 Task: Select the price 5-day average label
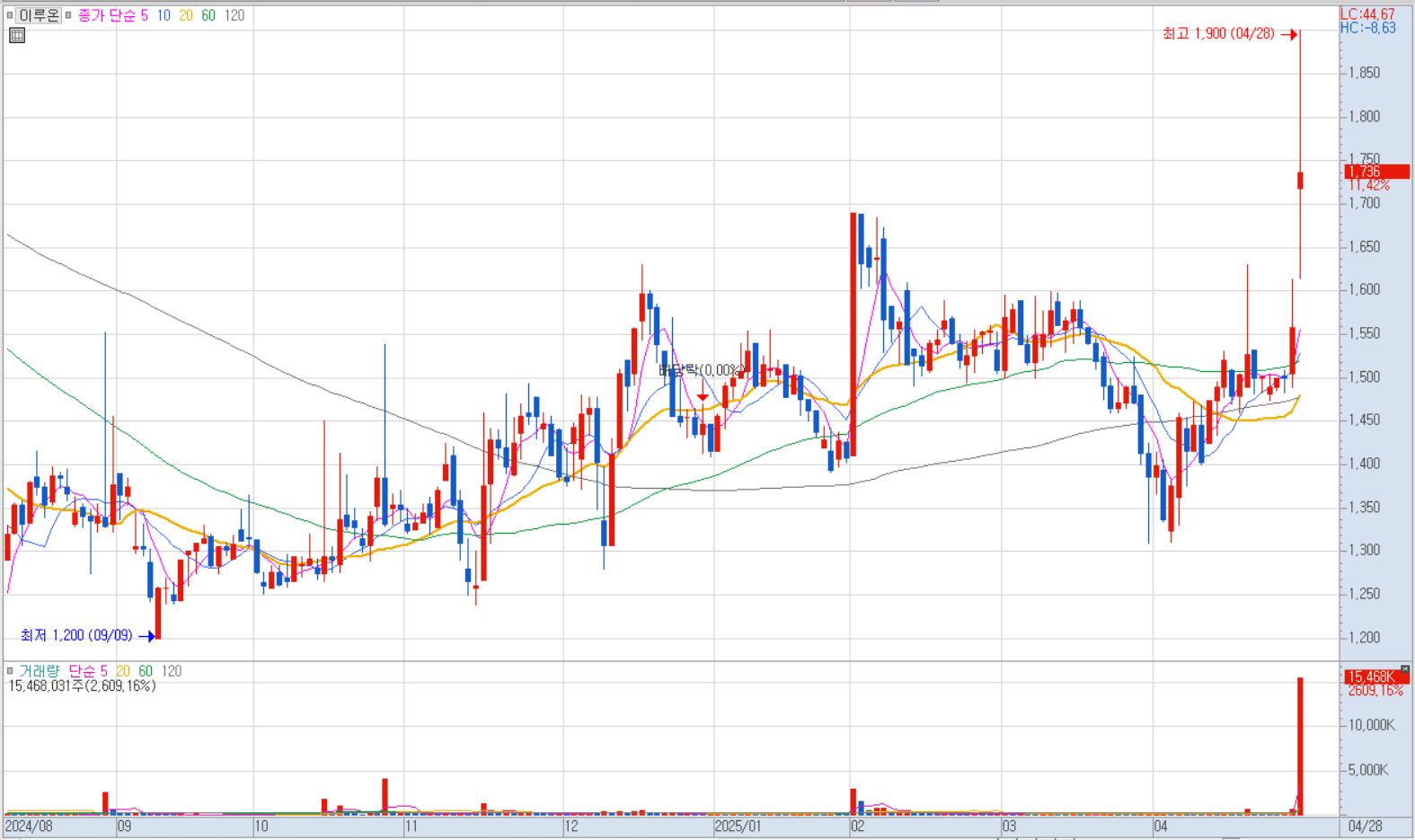click(x=145, y=15)
